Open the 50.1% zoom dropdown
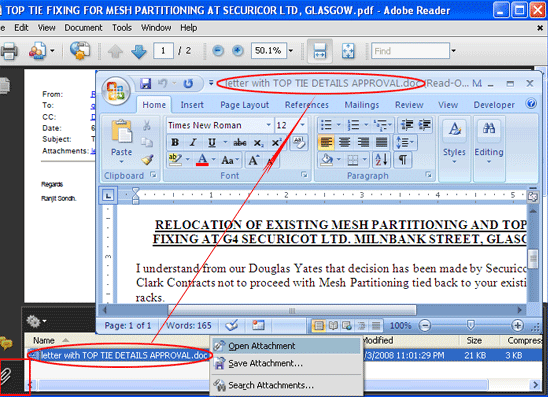Viewport: 548px width, 397px height. [x=290, y=51]
